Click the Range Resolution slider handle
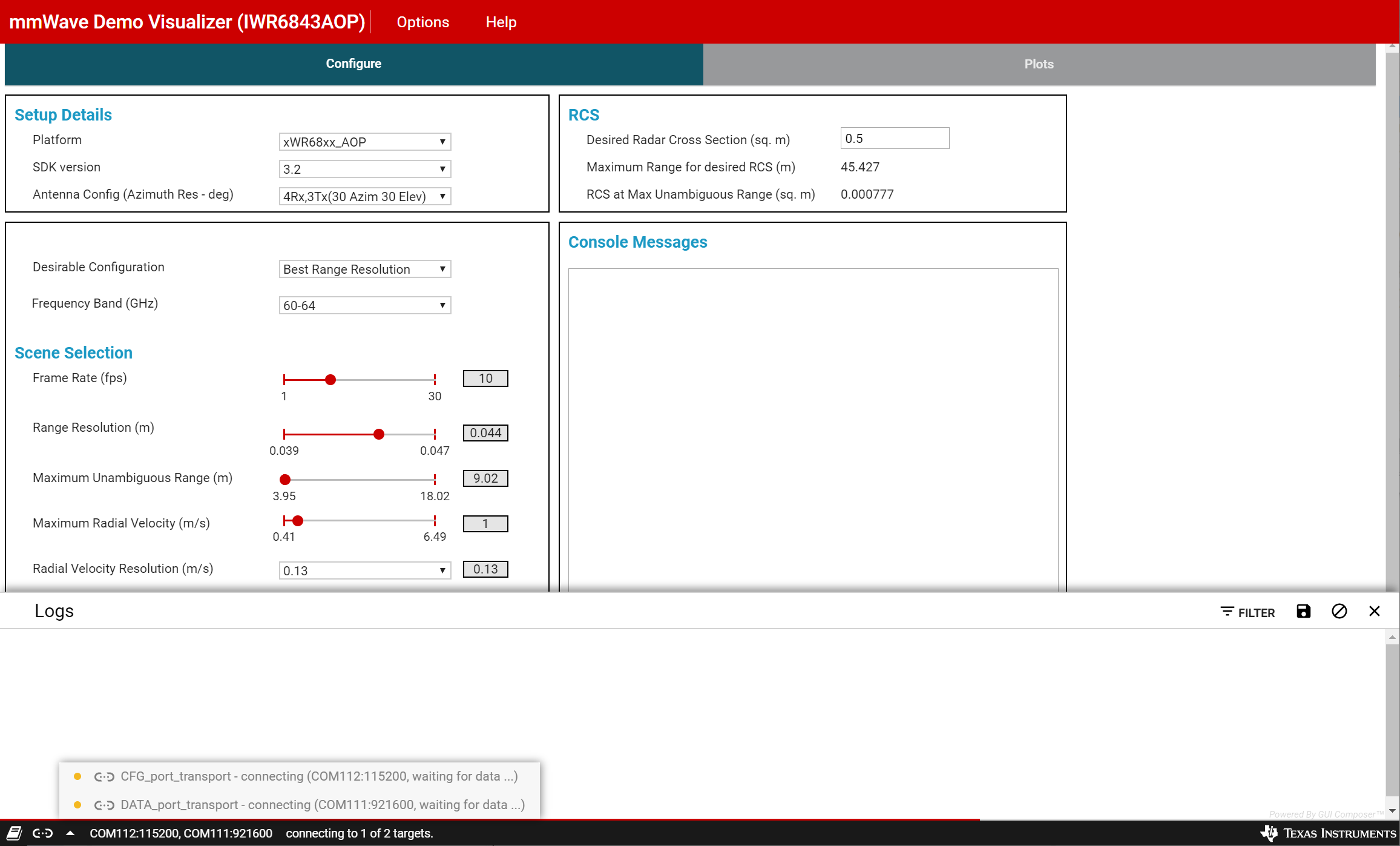This screenshot has width=1400, height=846. point(379,434)
